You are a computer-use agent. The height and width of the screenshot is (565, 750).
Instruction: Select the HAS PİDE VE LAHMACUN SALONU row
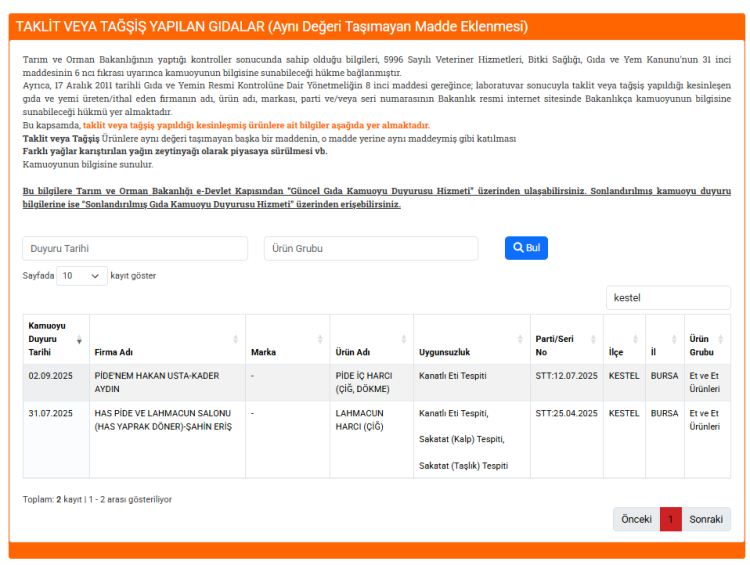click(166, 420)
